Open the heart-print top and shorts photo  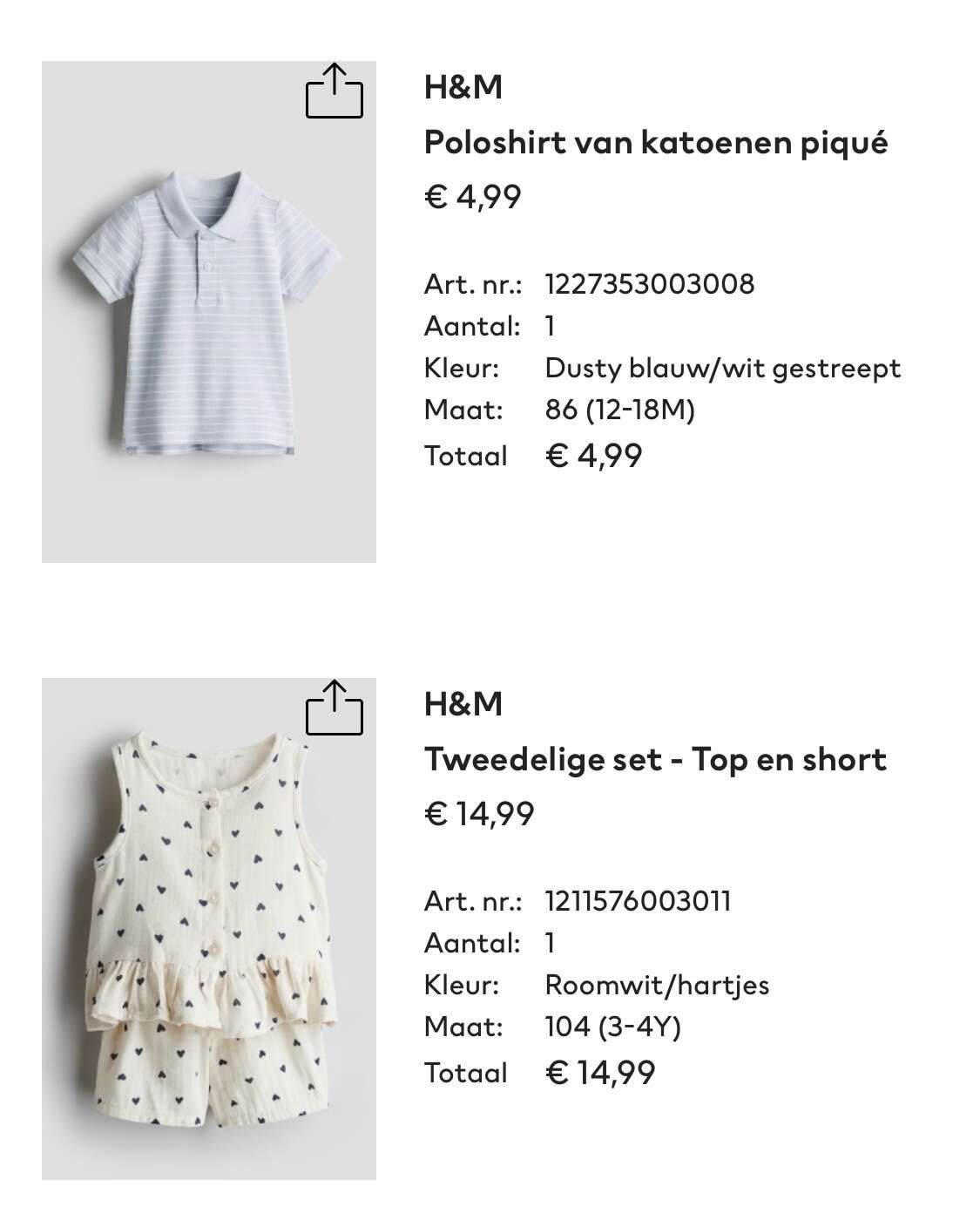pyautogui.click(x=209, y=929)
